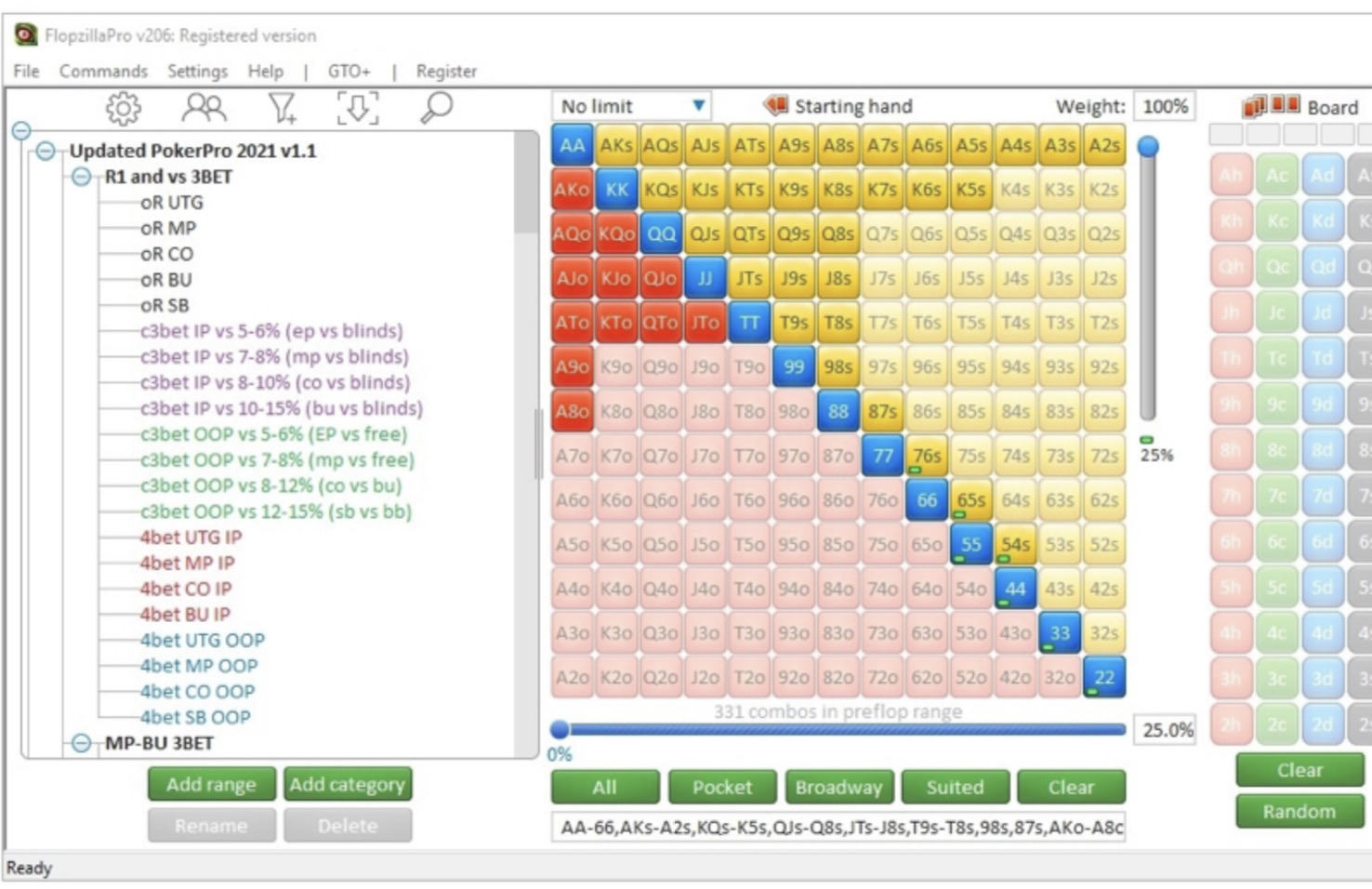This screenshot has width=1372, height=889.
Task: Open the File menu
Action: point(26,71)
